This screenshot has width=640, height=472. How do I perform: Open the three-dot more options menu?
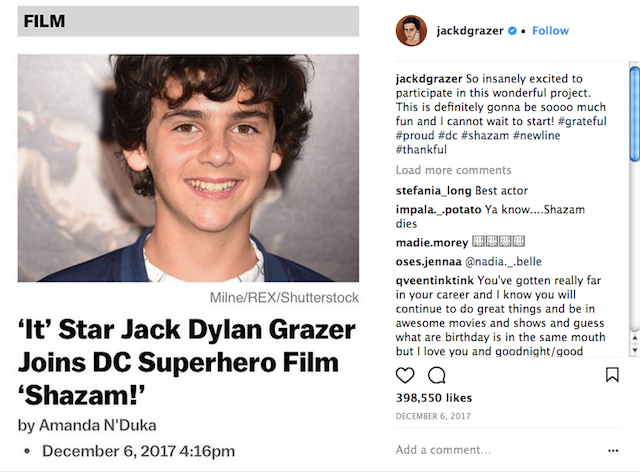(x=613, y=450)
